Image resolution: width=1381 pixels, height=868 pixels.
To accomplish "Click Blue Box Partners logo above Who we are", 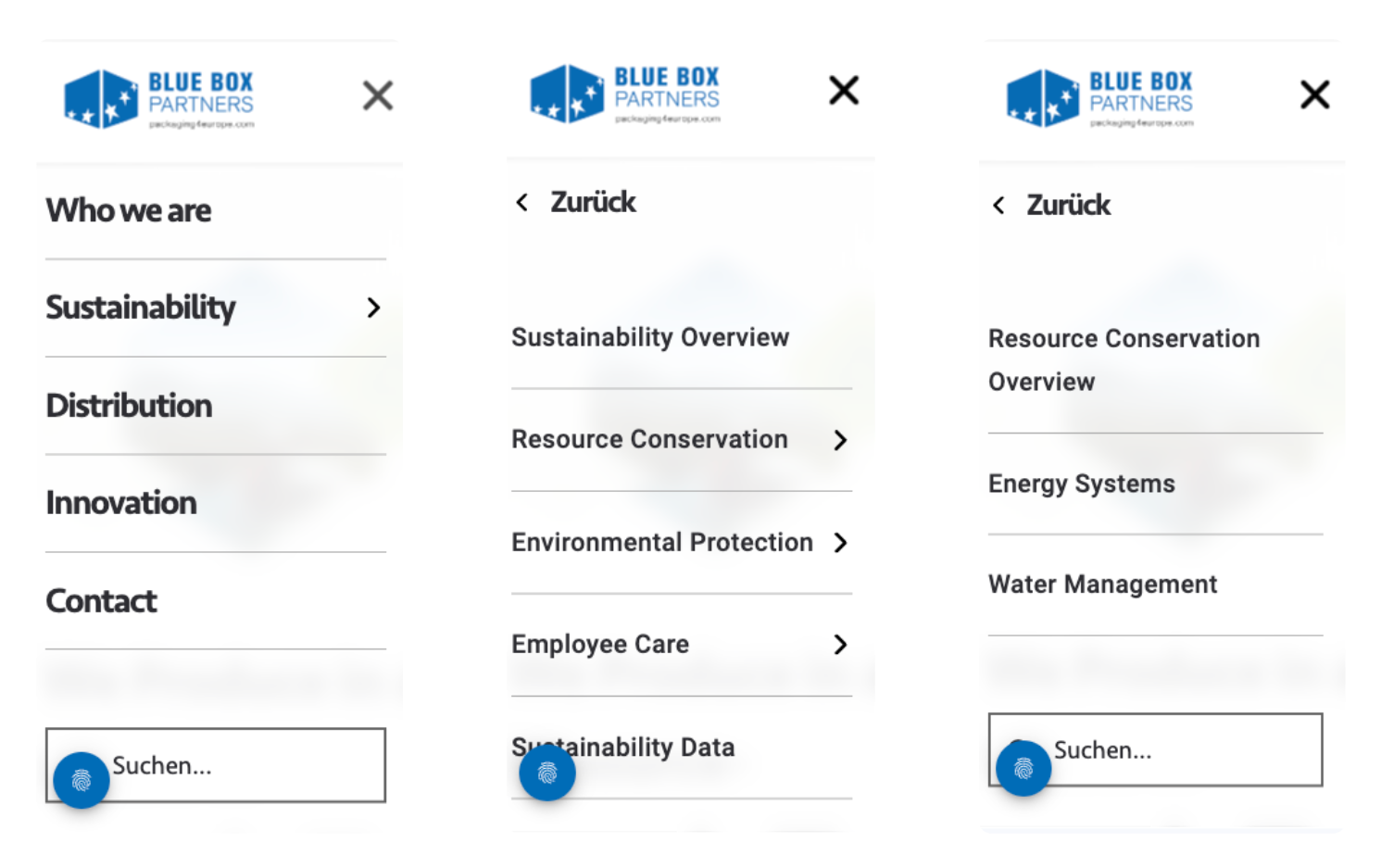I will (x=159, y=99).
